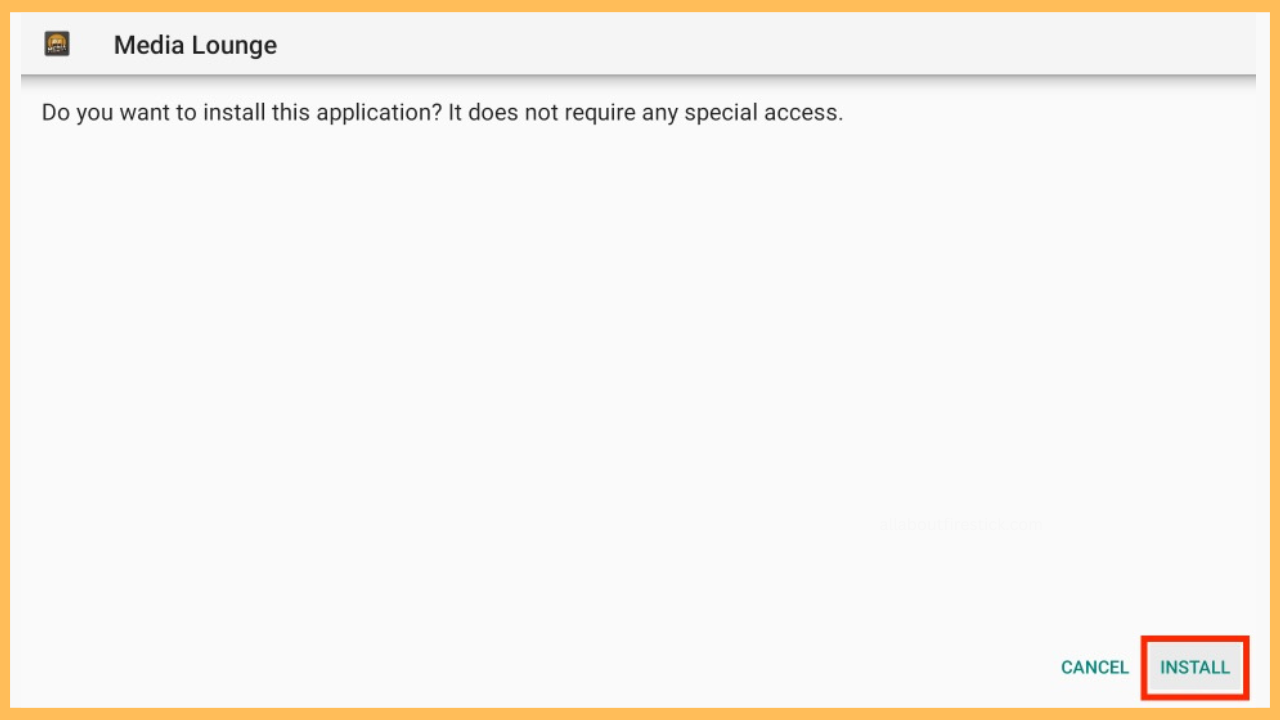This screenshot has height=720, width=1280.
Task: Tap the faint allaboutfirestick.com watermark
Action: click(961, 524)
